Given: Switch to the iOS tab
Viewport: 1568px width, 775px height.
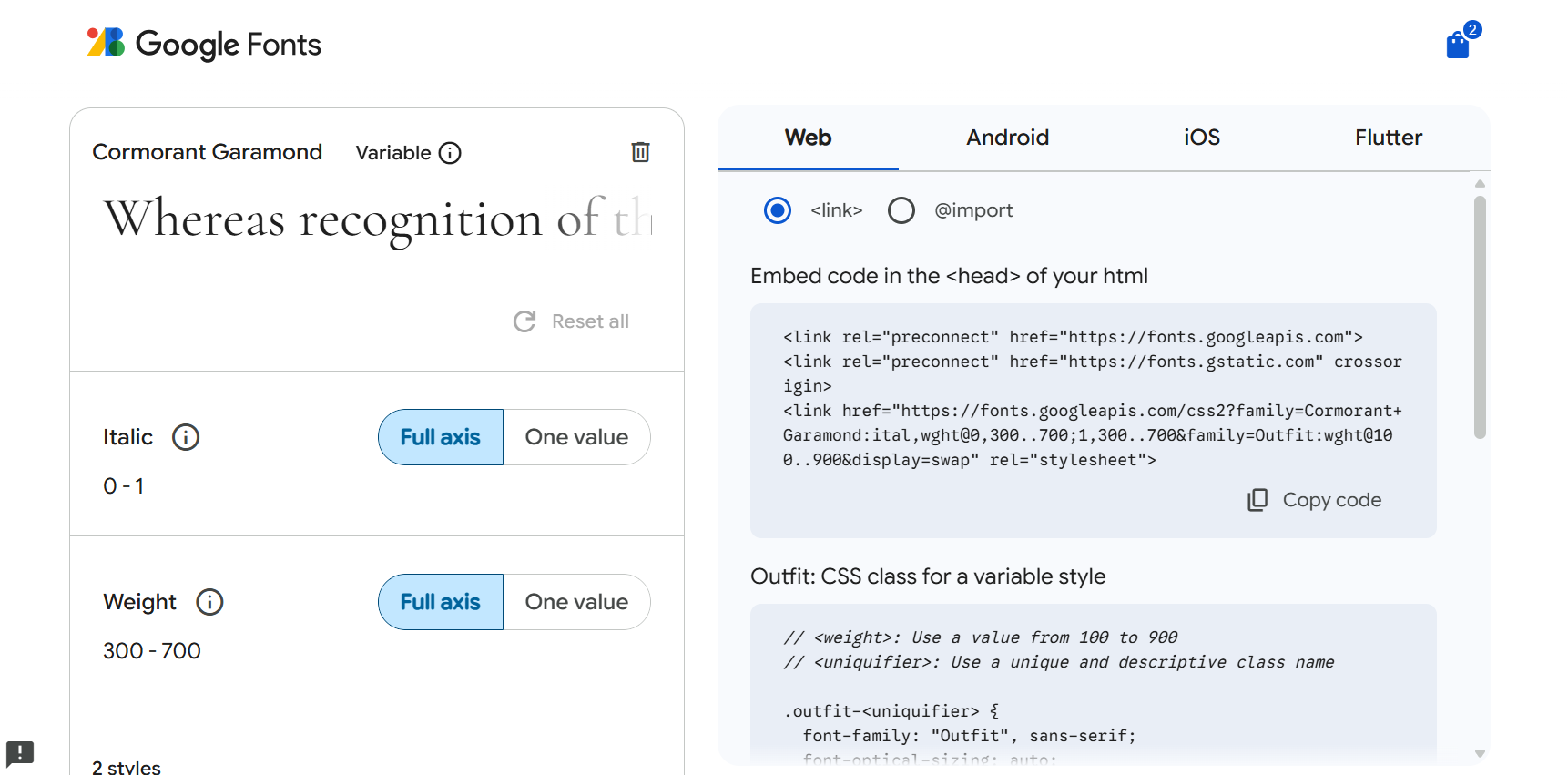Looking at the screenshot, I should coord(1202,138).
